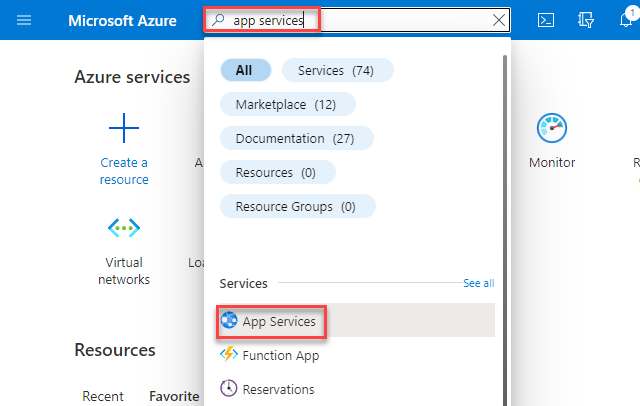This screenshot has height=406, width=640.
Task: Open the Virtual networks icon
Action: (124, 229)
